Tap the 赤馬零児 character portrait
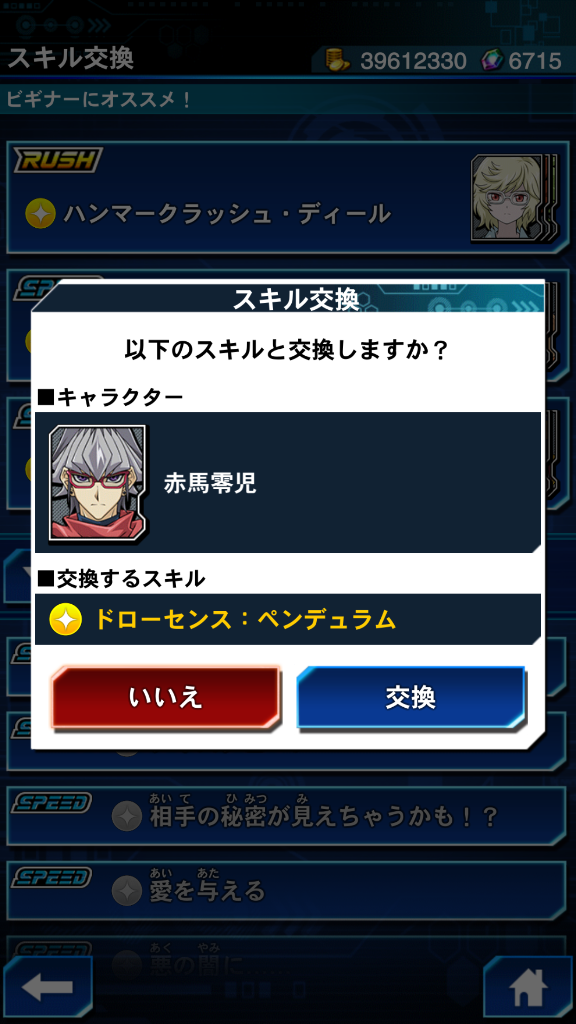Screen dimensions: 576x1024 click(x=99, y=482)
